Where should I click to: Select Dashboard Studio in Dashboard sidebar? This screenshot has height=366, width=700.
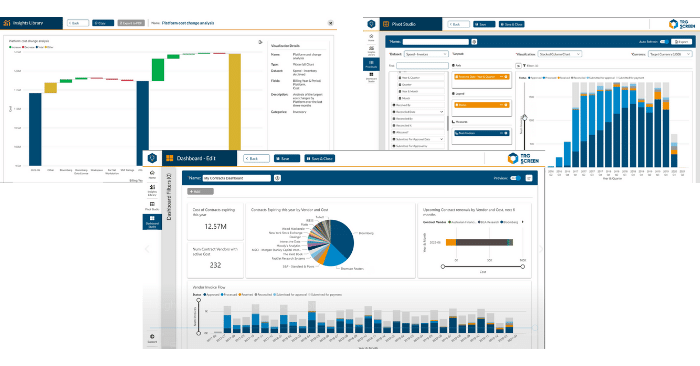(x=152, y=222)
